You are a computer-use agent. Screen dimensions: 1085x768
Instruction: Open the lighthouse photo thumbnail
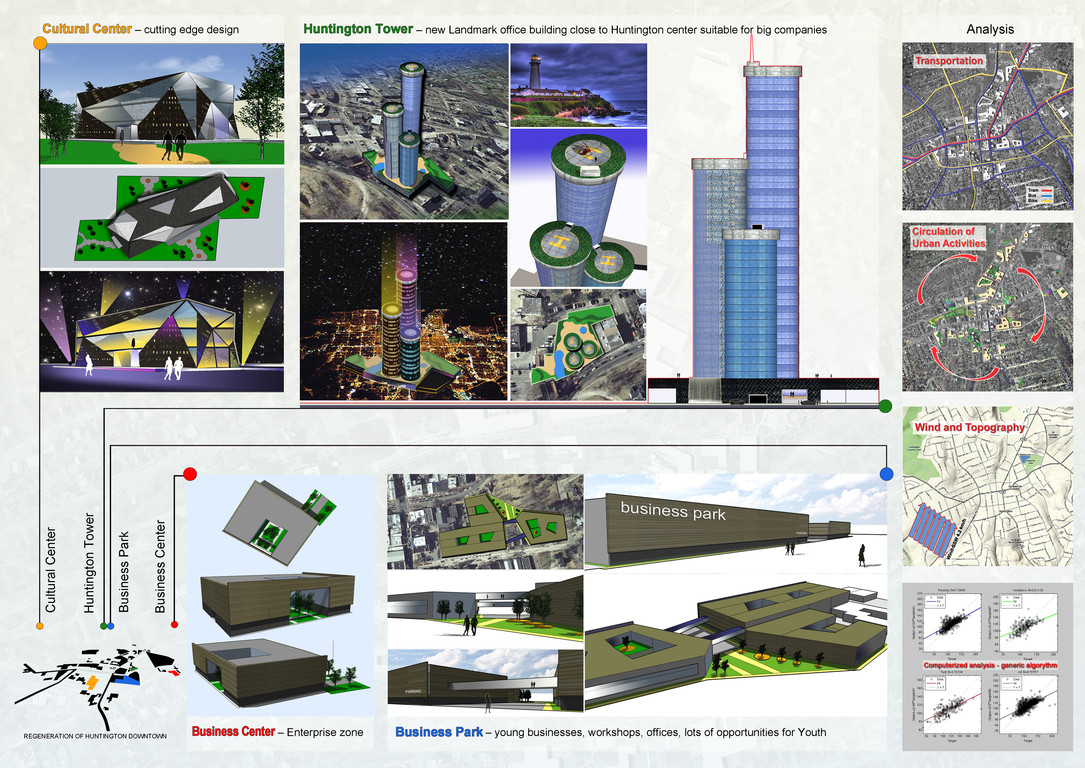(x=578, y=84)
